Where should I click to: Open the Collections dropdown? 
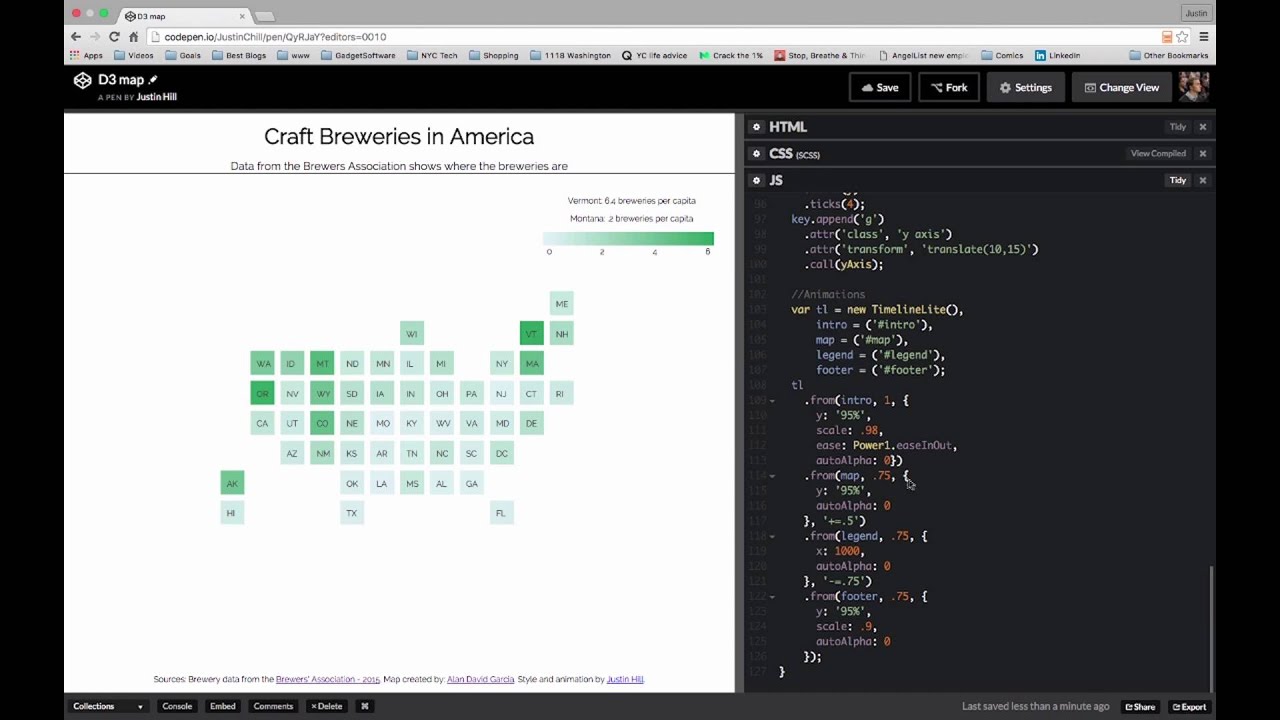pyautogui.click(x=108, y=706)
